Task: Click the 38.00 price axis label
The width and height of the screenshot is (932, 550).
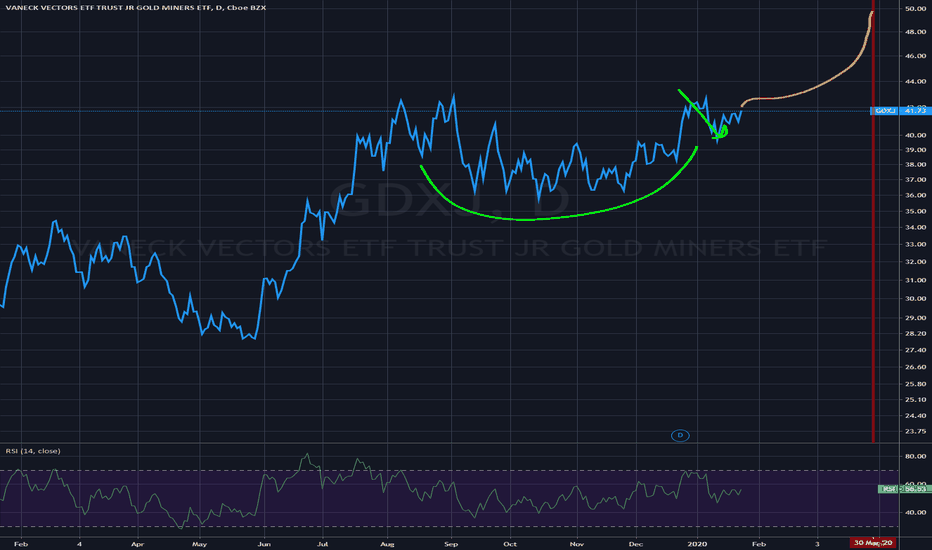Action: click(915, 165)
